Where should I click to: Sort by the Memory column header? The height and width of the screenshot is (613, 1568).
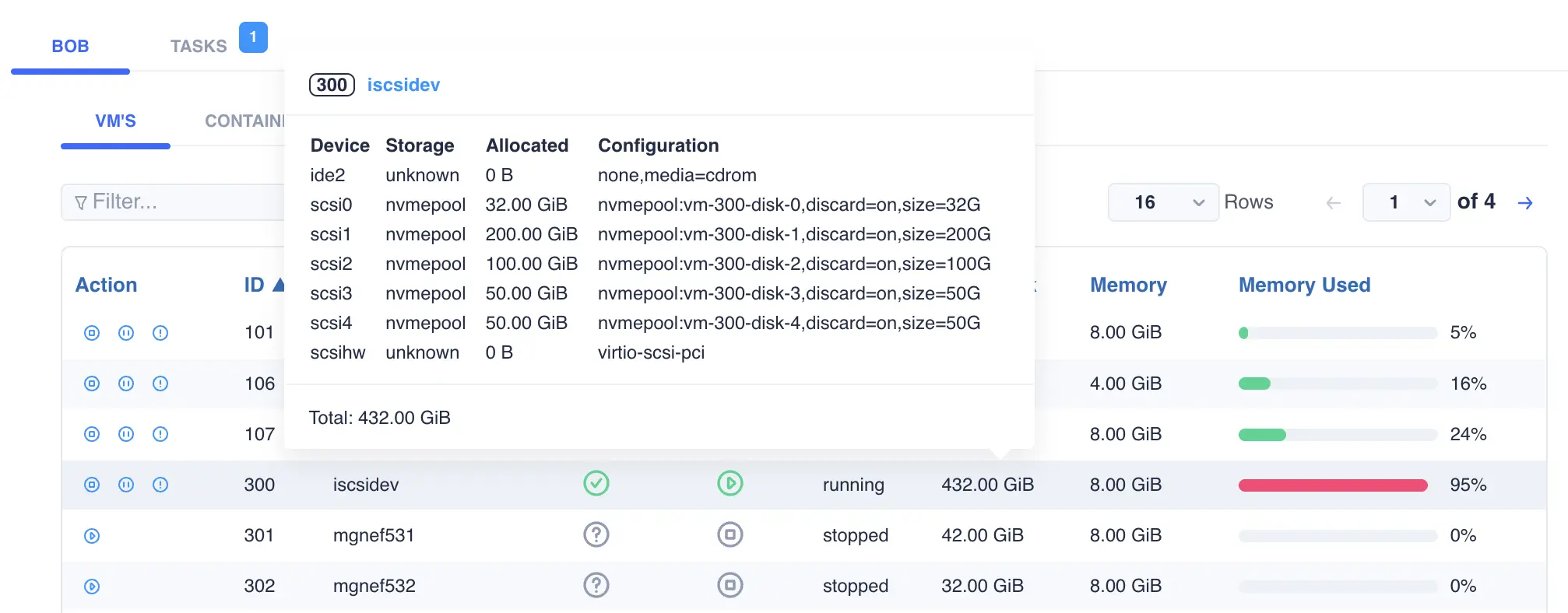tap(1128, 285)
